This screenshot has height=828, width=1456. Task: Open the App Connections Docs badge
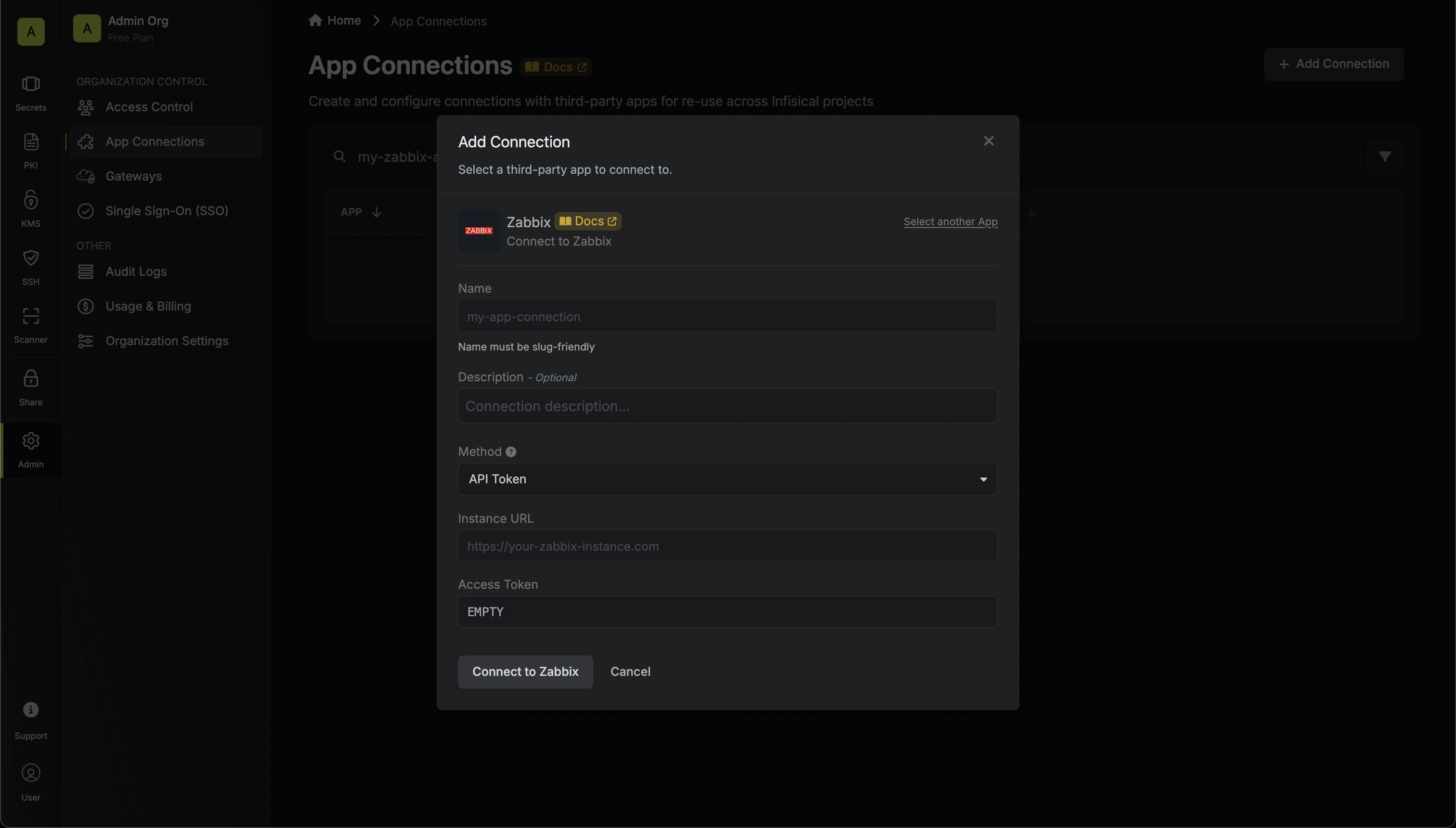pos(556,67)
